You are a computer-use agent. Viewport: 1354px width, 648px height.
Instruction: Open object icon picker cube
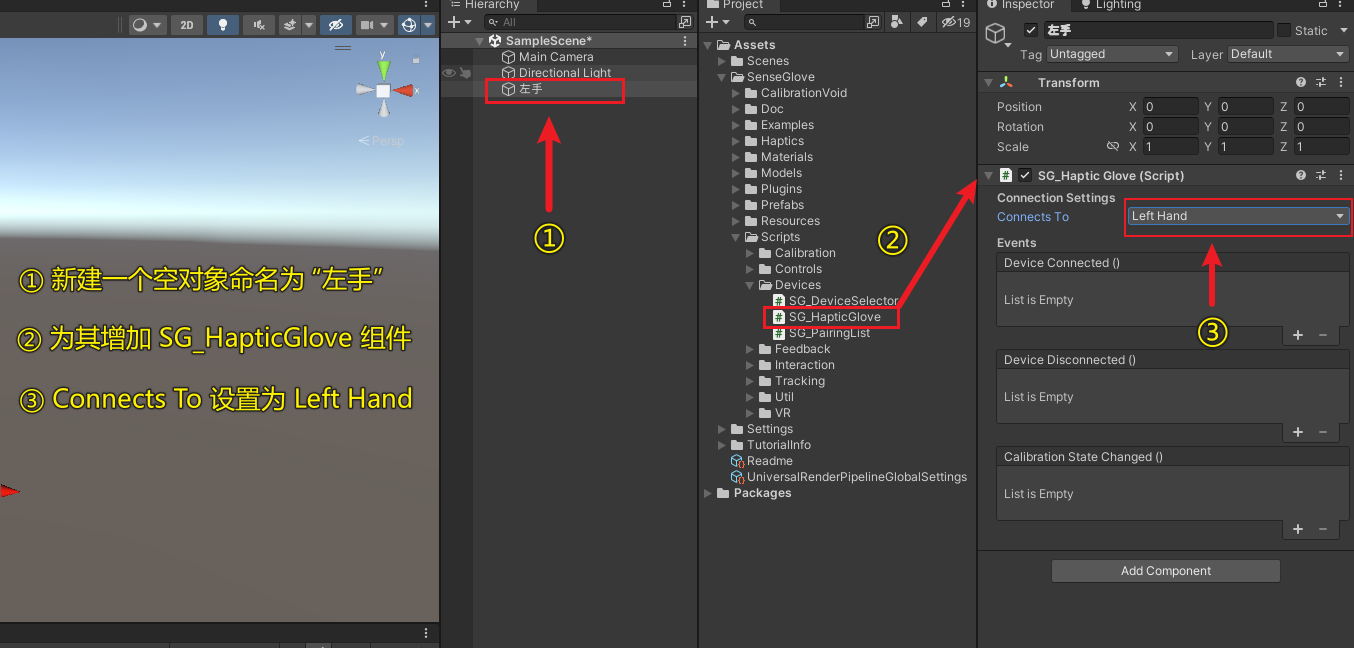tap(996, 34)
